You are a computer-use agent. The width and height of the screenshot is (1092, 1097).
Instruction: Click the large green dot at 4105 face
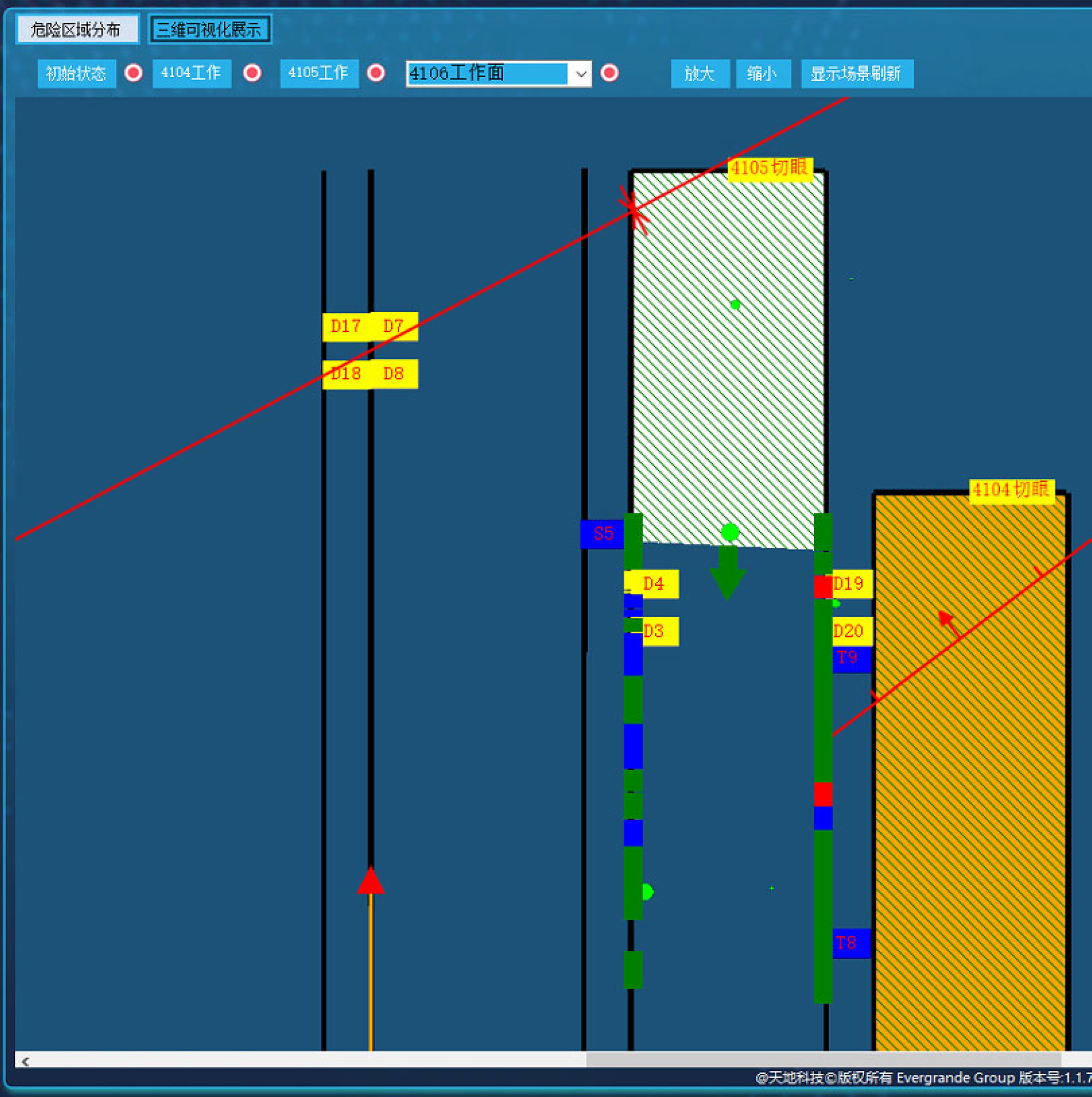[730, 532]
